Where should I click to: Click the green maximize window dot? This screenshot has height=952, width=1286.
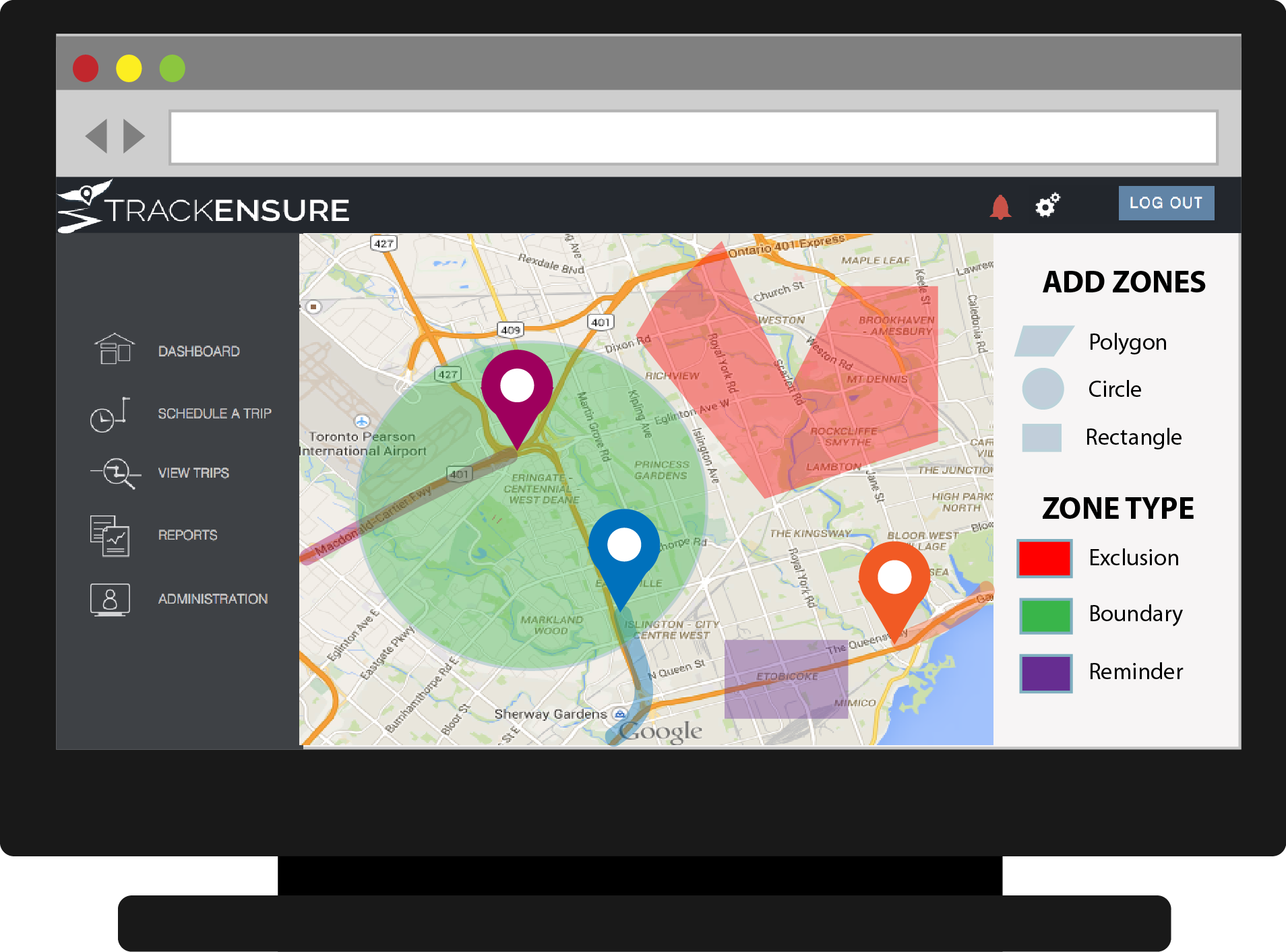click(x=172, y=68)
